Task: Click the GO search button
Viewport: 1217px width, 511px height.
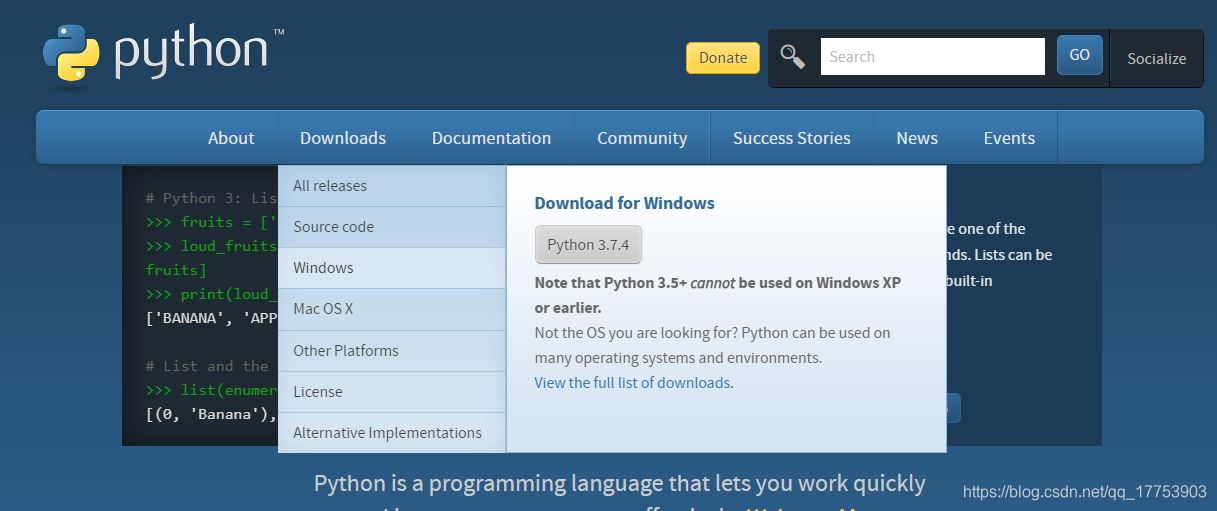Action: [x=1080, y=55]
